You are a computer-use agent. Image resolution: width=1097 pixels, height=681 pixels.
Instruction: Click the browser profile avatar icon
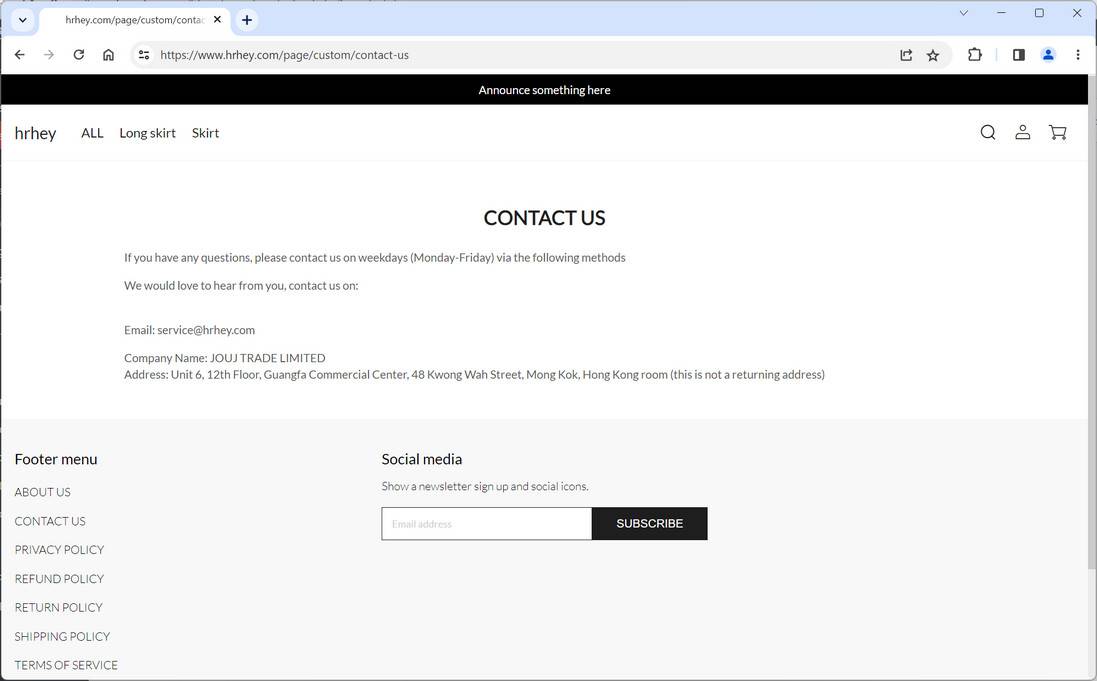[x=1047, y=55]
